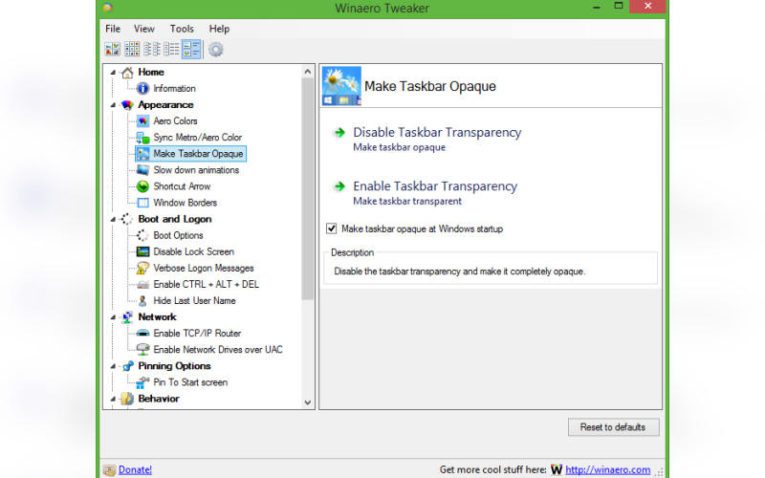Click the Appearance category icon

tap(127, 105)
